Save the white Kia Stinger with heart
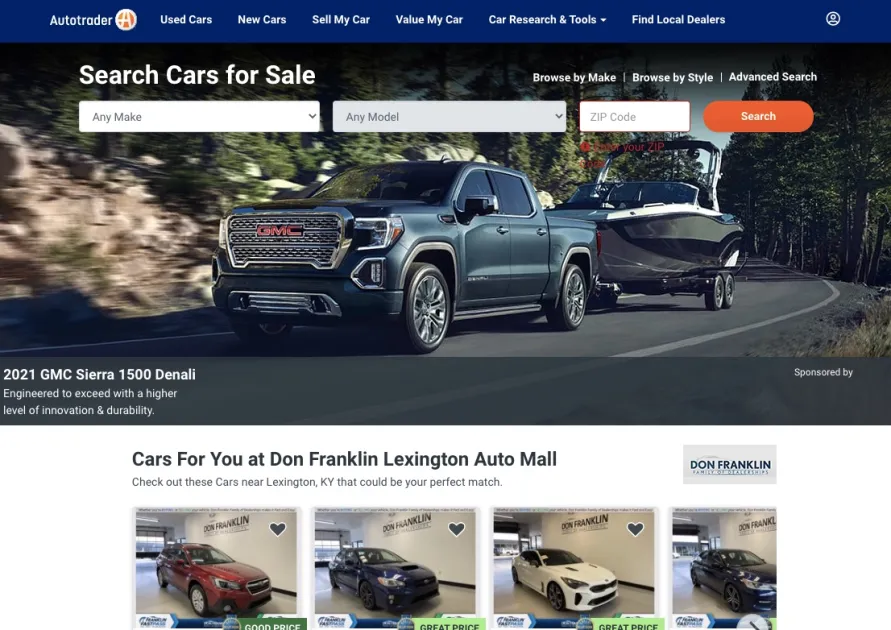Screen dimensions: 891x630 click(635, 529)
